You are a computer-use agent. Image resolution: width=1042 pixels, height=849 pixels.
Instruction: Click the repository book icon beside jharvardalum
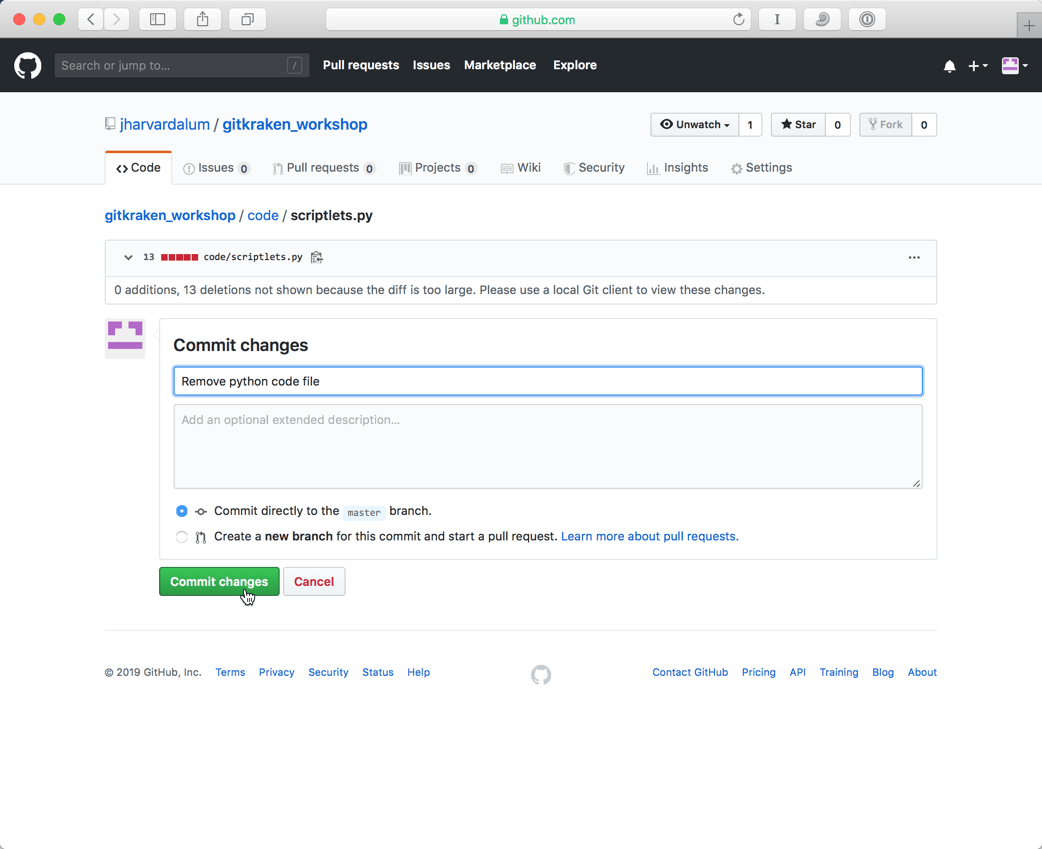tap(110, 123)
